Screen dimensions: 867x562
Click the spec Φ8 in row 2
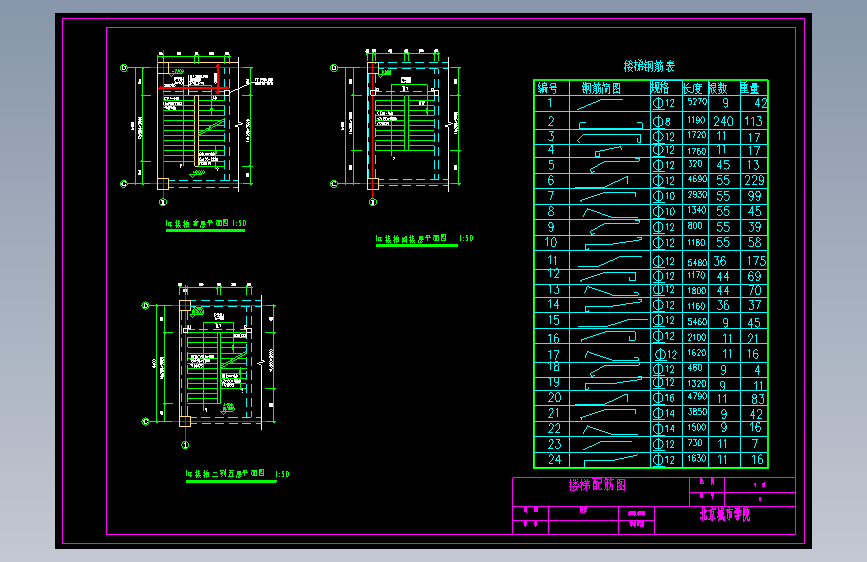[662, 121]
